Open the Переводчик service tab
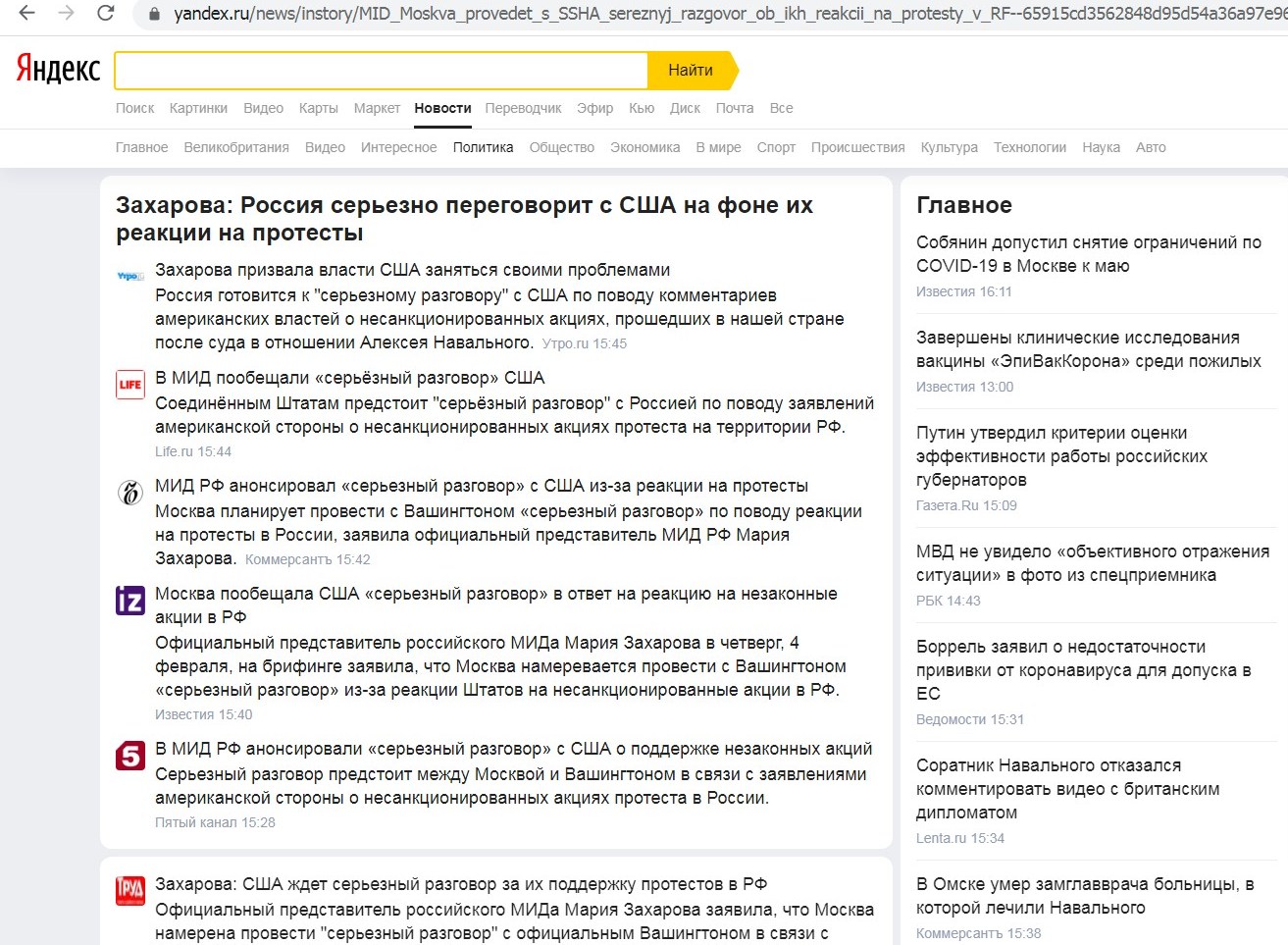 (524, 108)
